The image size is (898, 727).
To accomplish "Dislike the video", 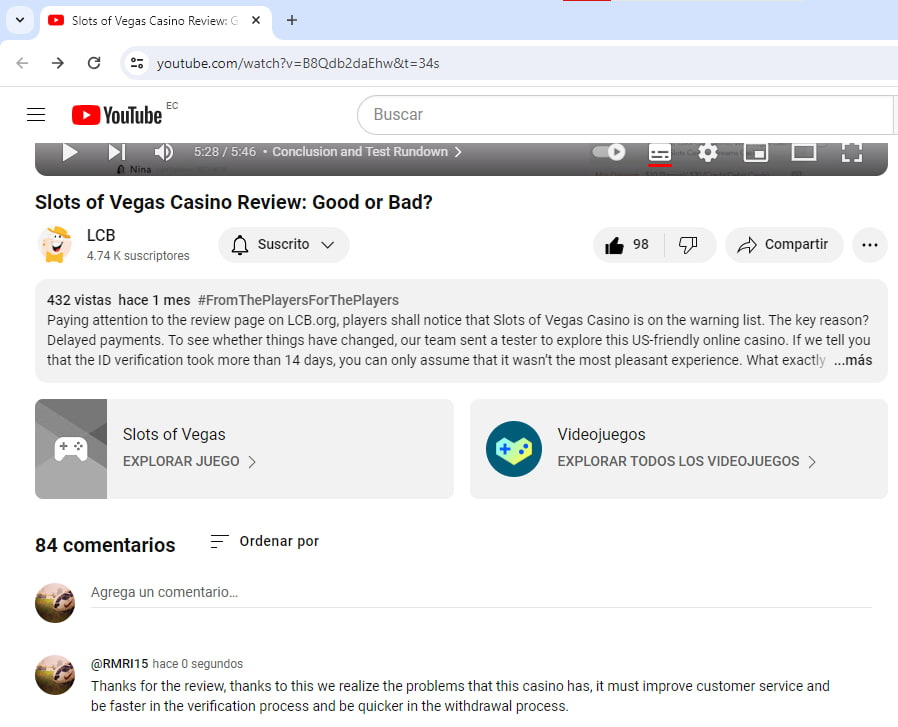I will click(688, 245).
